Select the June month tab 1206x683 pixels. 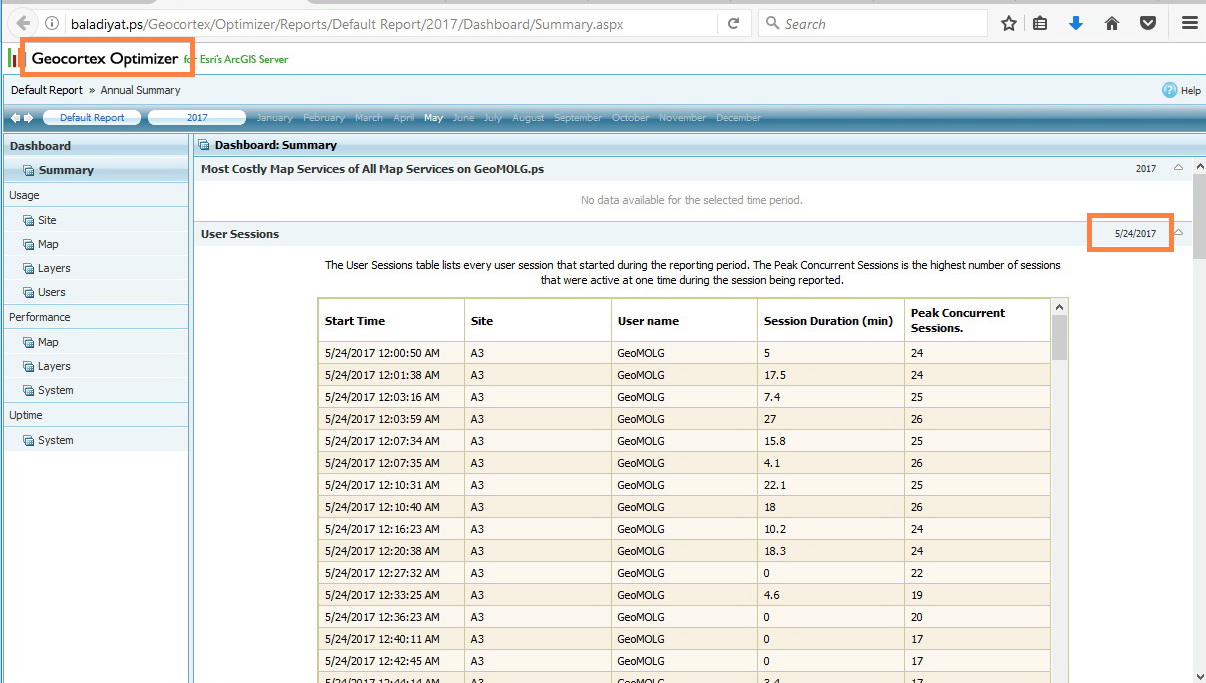(464, 118)
